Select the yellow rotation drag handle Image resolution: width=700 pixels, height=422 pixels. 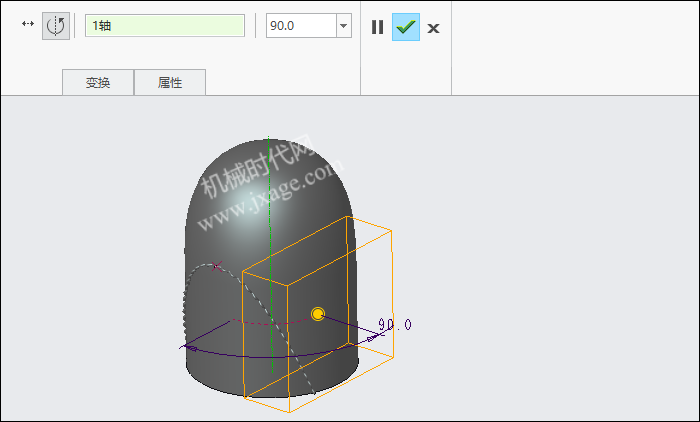[x=318, y=314]
